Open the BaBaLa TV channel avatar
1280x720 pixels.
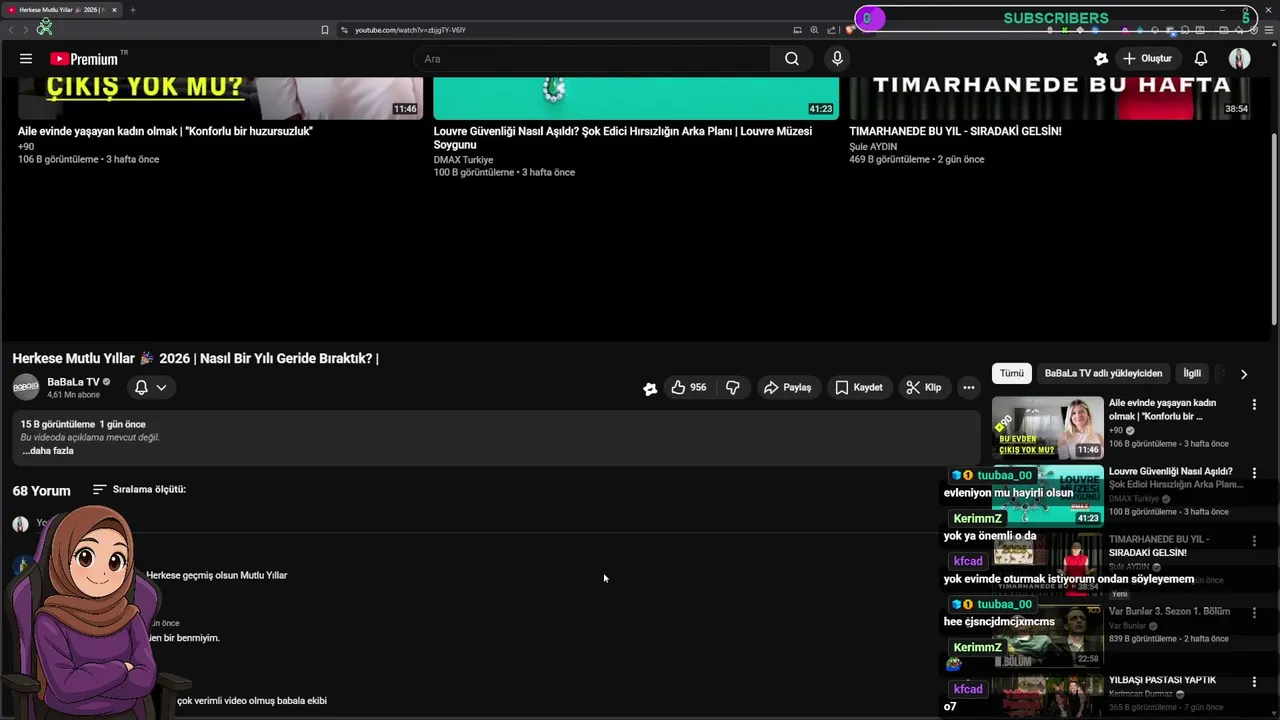26,387
